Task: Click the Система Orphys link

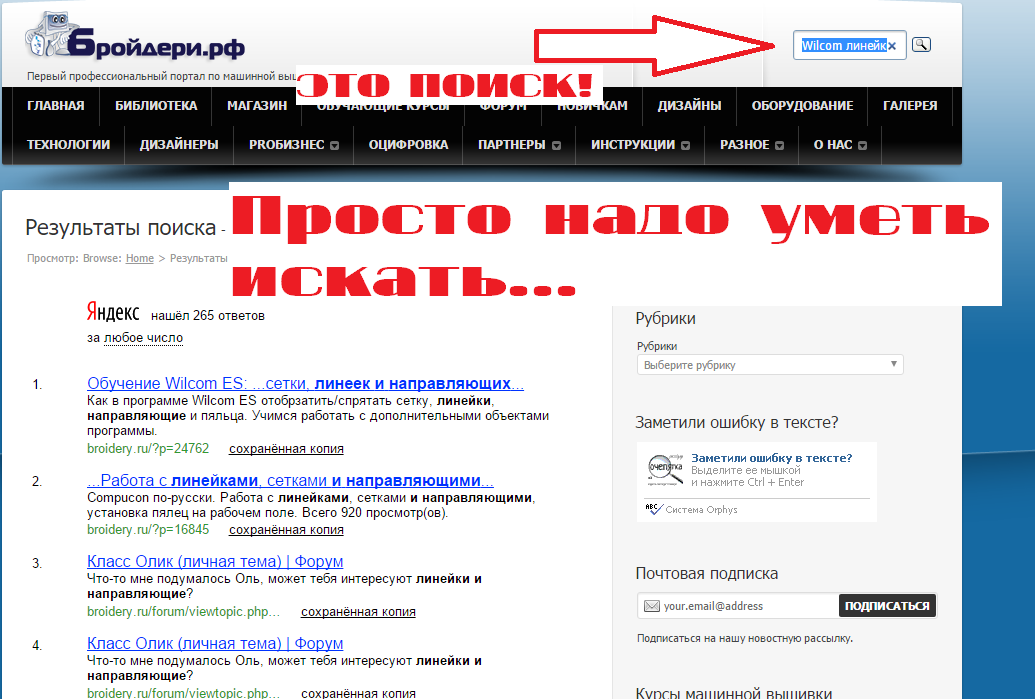Action: [701, 510]
